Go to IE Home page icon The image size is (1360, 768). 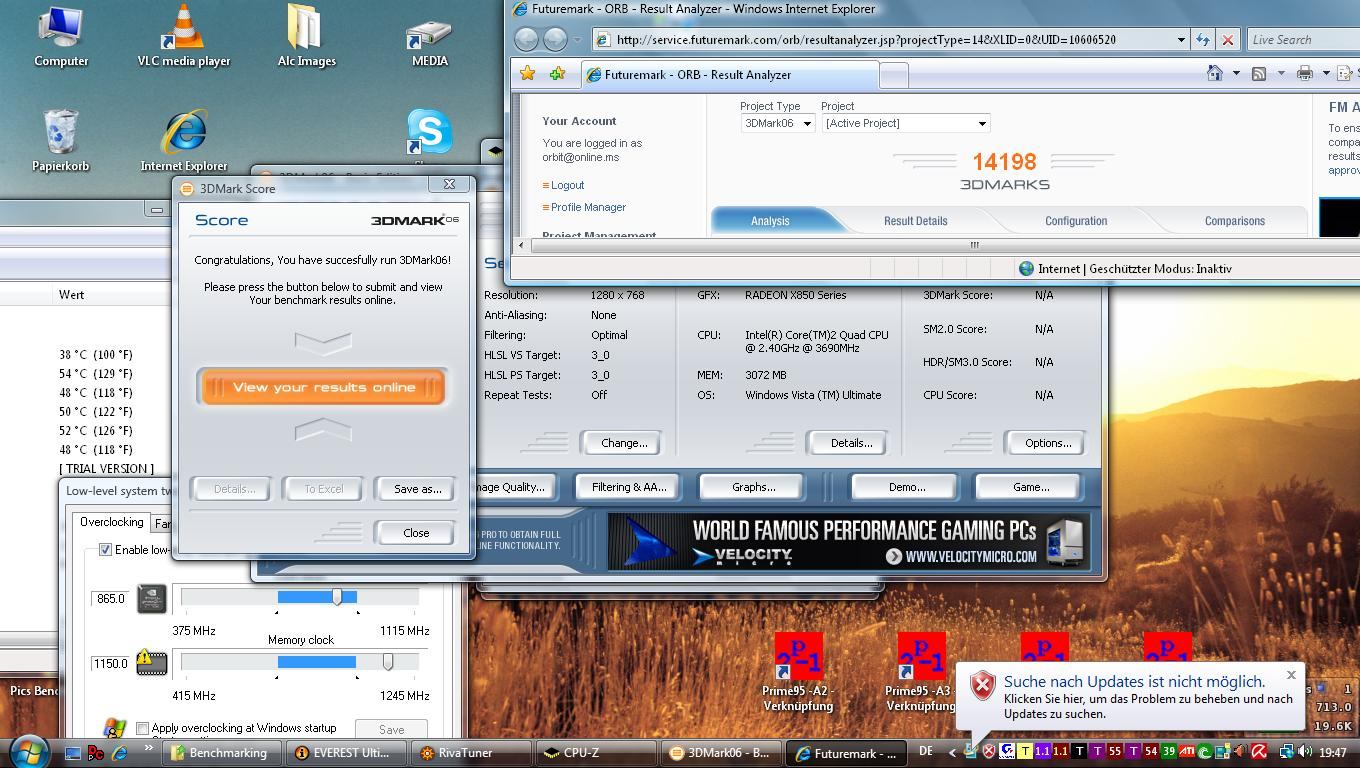(1215, 73)
